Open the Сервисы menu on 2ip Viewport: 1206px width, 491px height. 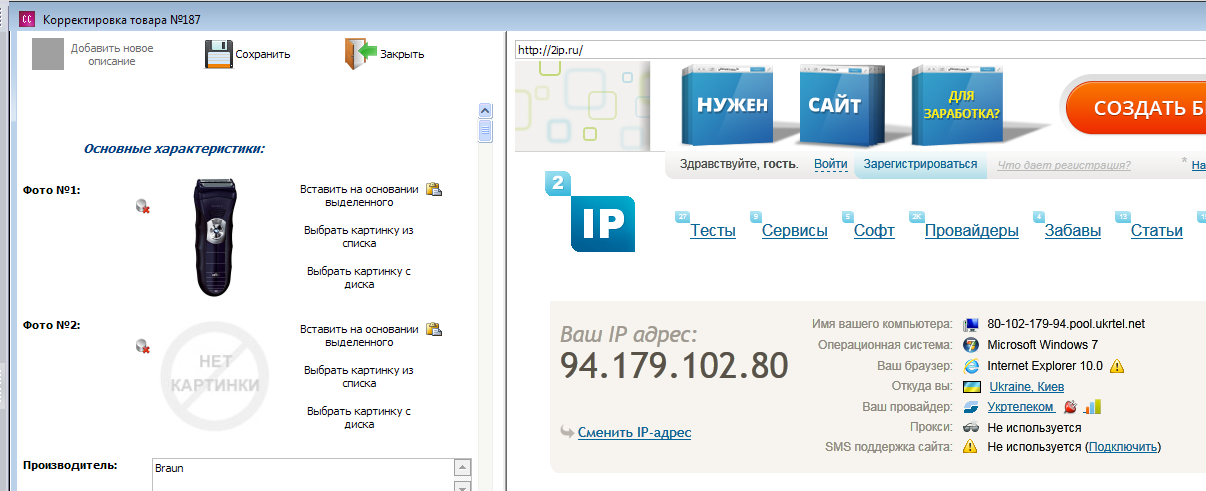(795, 231)
